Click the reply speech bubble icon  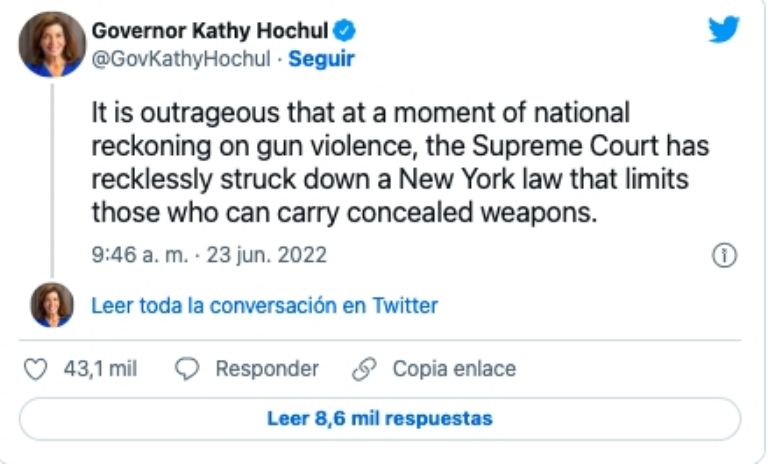pyautogui.click(x=187, y=369)
